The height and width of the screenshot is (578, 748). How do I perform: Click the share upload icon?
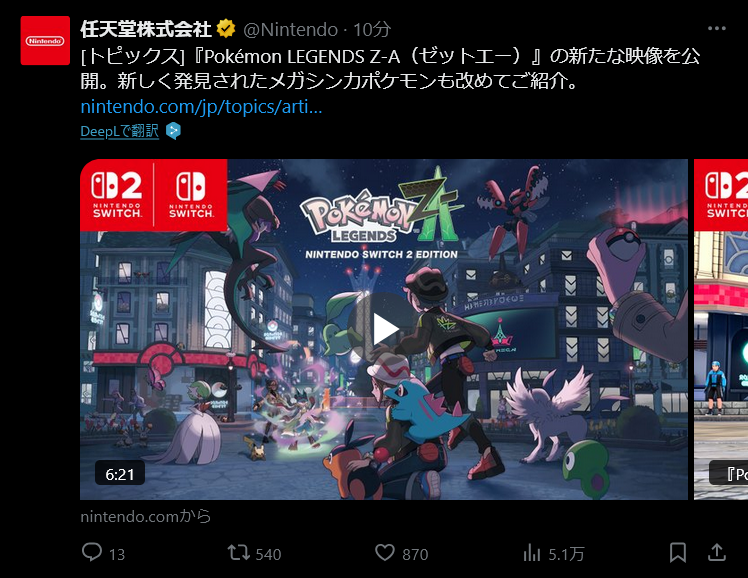pyautogui.click(x=717, y=552)
